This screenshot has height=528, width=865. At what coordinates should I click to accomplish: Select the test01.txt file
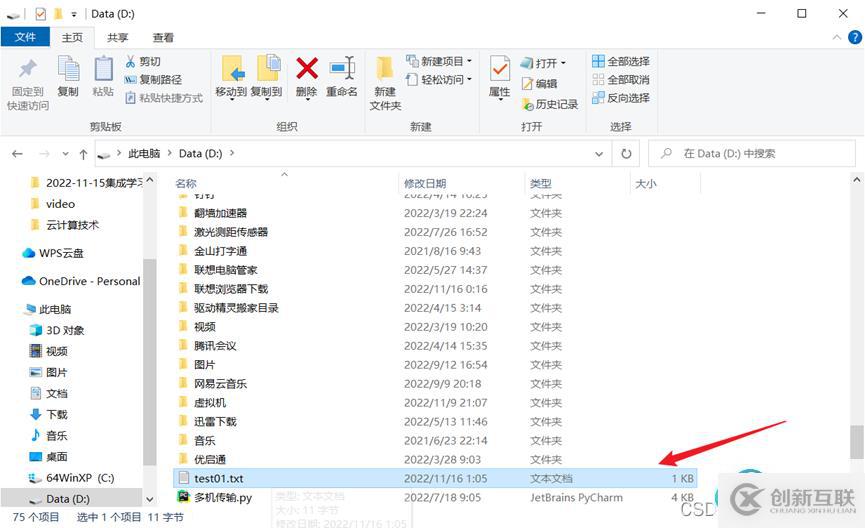tap(218, 479)
